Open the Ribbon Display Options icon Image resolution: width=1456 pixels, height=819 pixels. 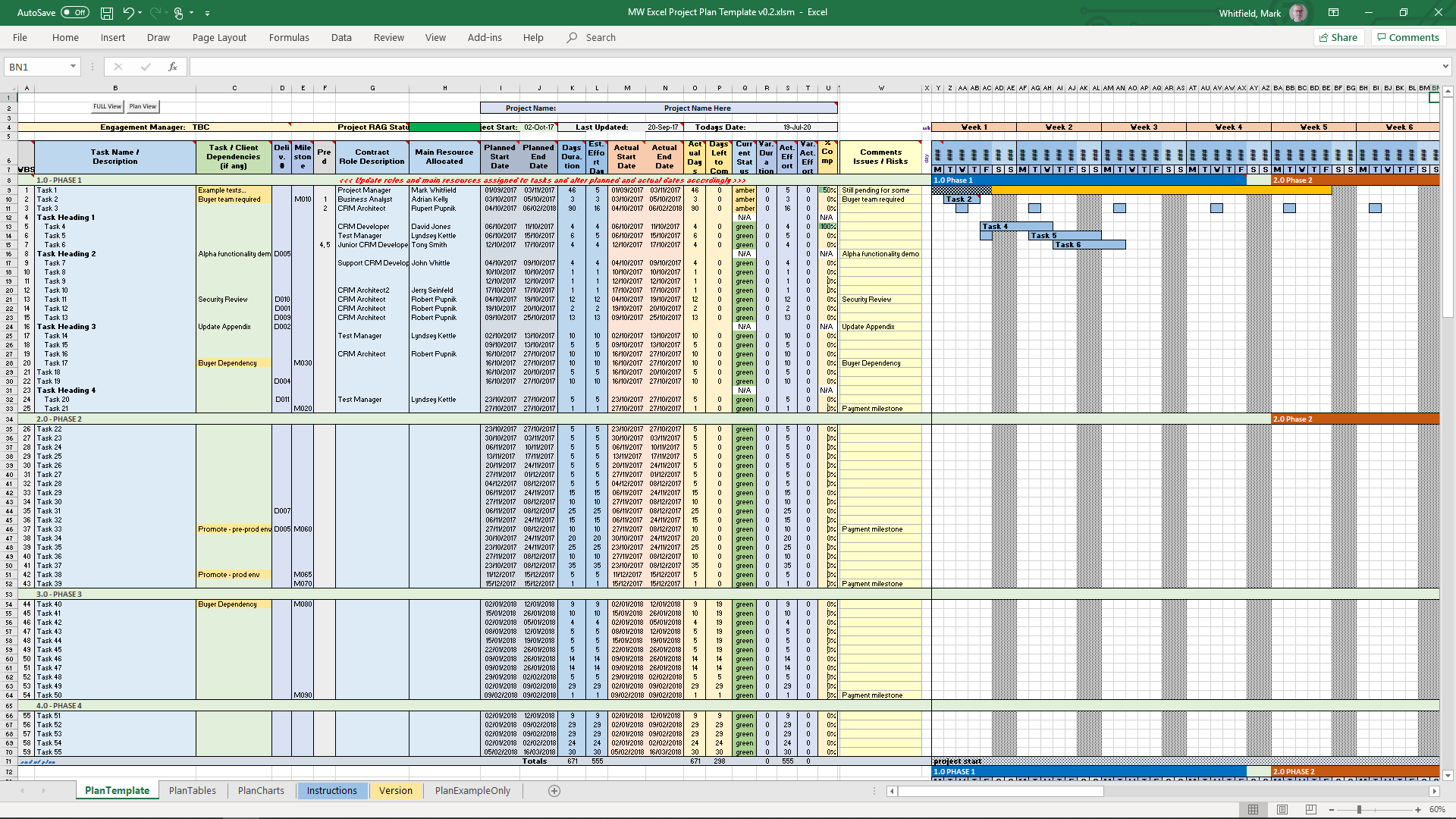[1333, 13]
